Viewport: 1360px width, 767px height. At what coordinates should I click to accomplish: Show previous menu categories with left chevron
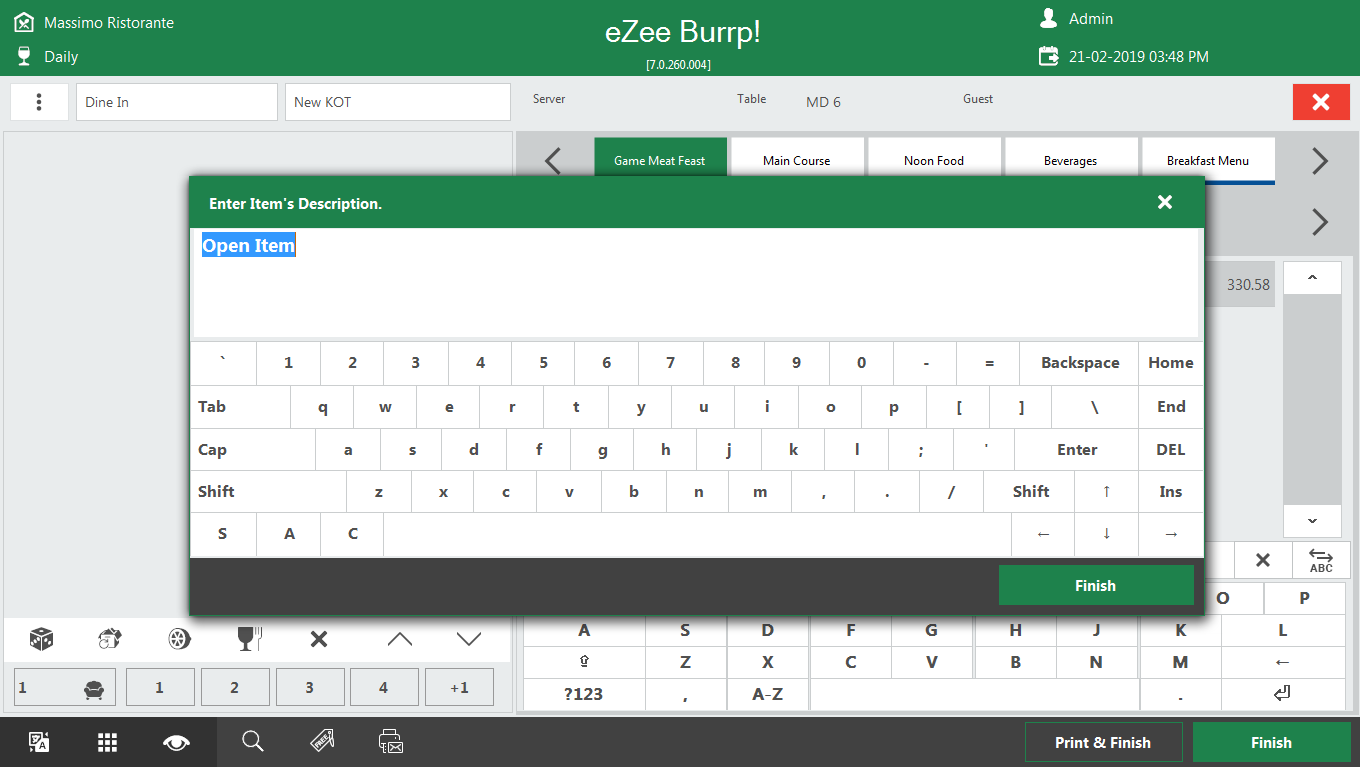pos(554,161)
